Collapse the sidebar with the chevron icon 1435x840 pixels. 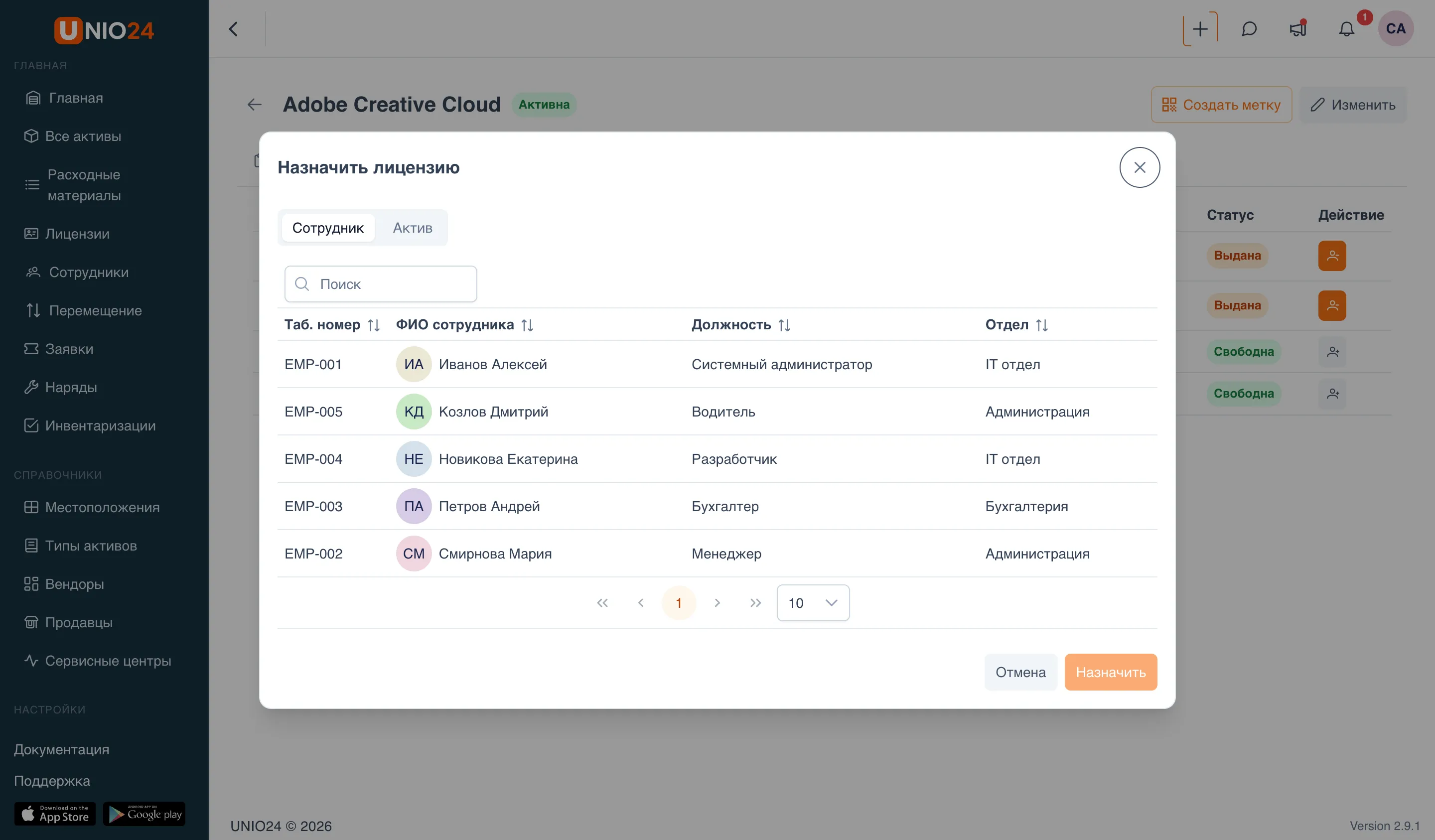click(x=234, y=29)
